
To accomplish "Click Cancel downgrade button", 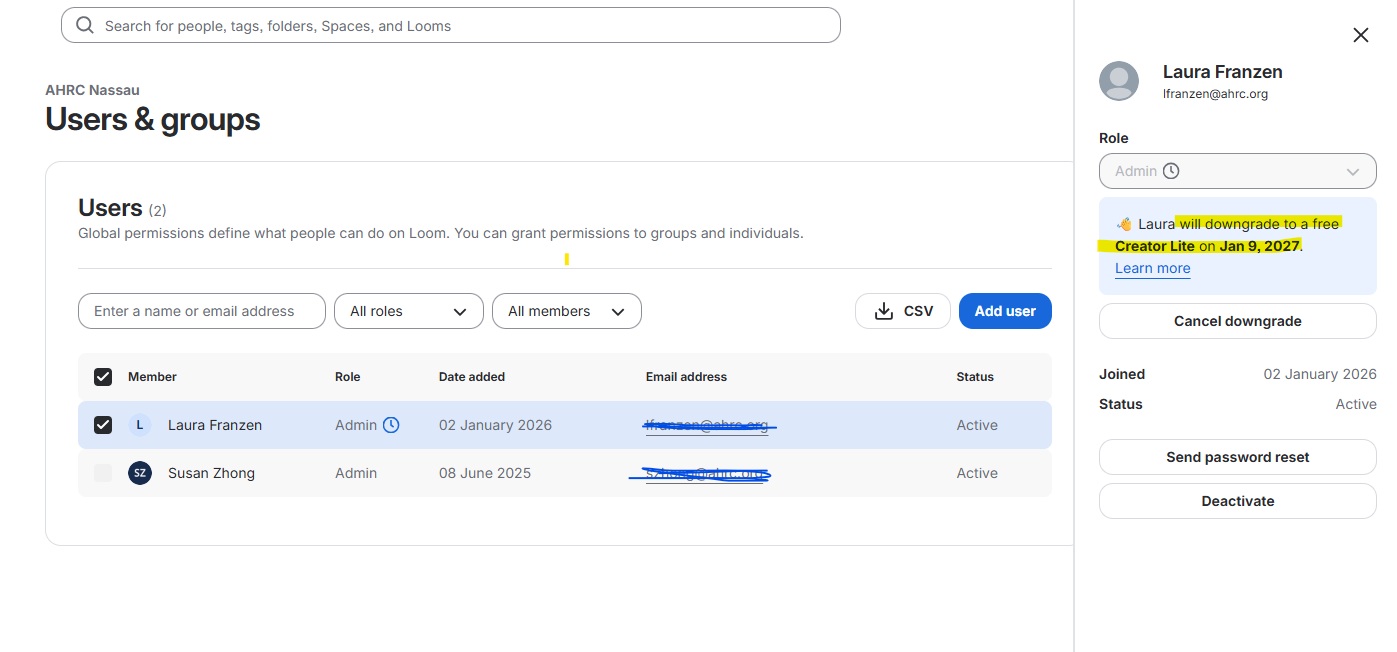I will coord(1238,321).
